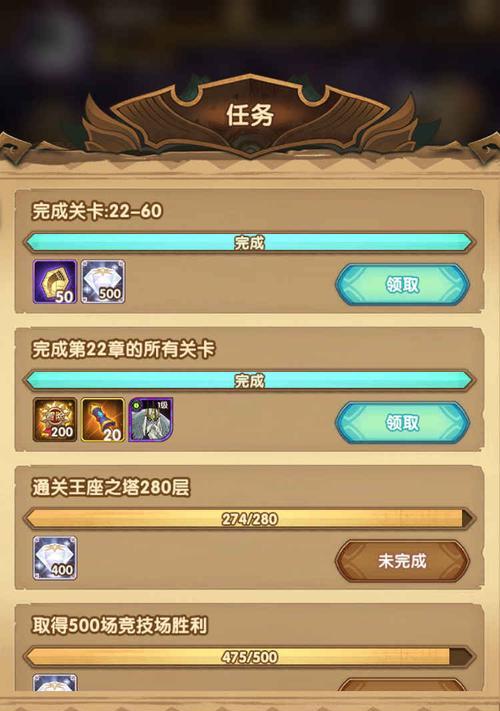Viewport: 500px width, 711px height.
Task: Select the 完成关卡:22-60 quest title
Action: [x=97, y=211]
